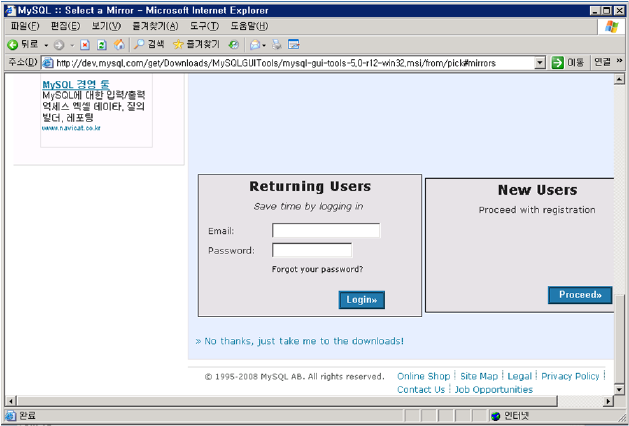
Task: Open the 도움말(H) menu
Action: 249,26
